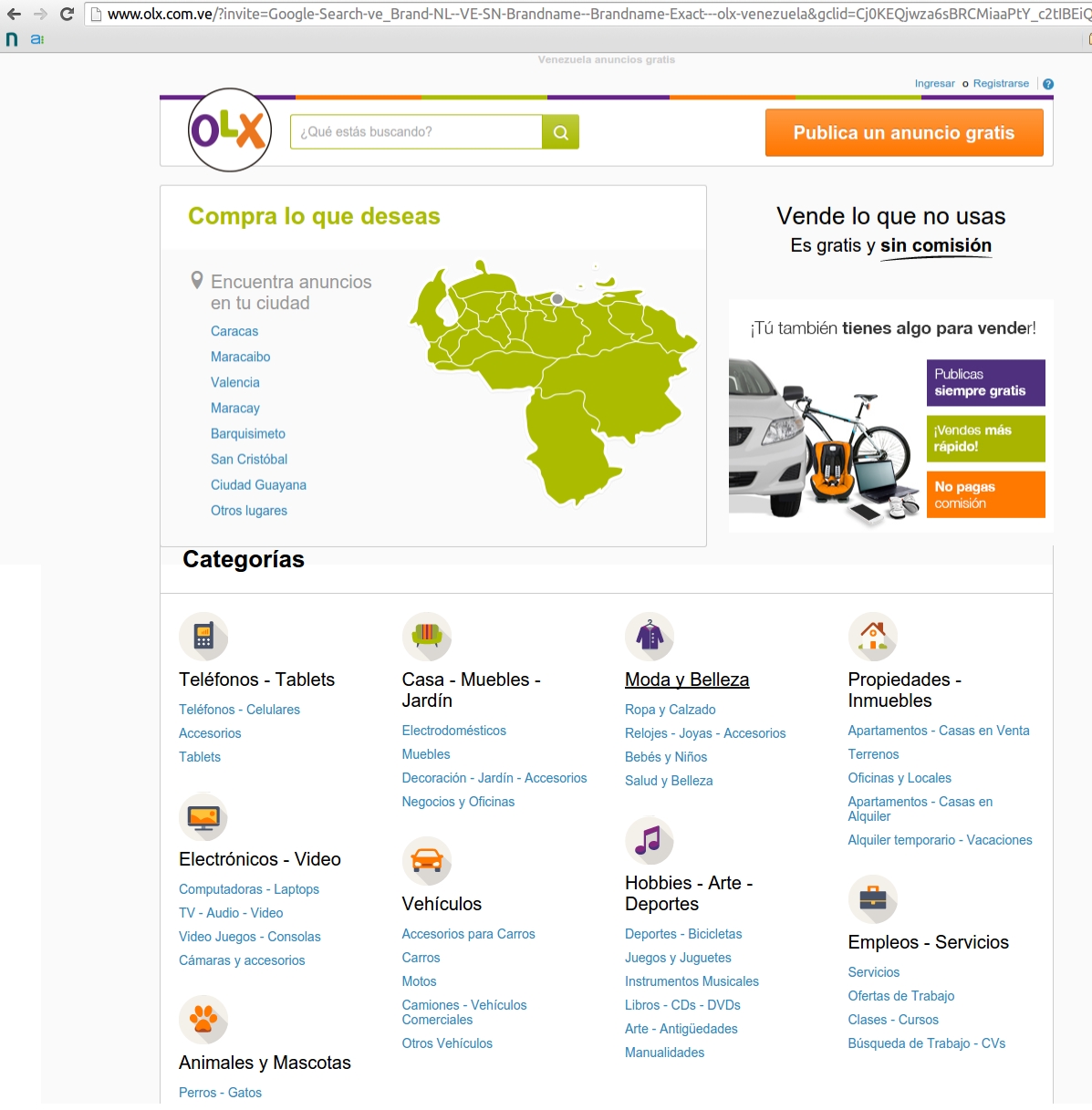This screenshot has height=1110, width=1092.
Task: Open 'Otros lugares' link
Action: [249, 510]
